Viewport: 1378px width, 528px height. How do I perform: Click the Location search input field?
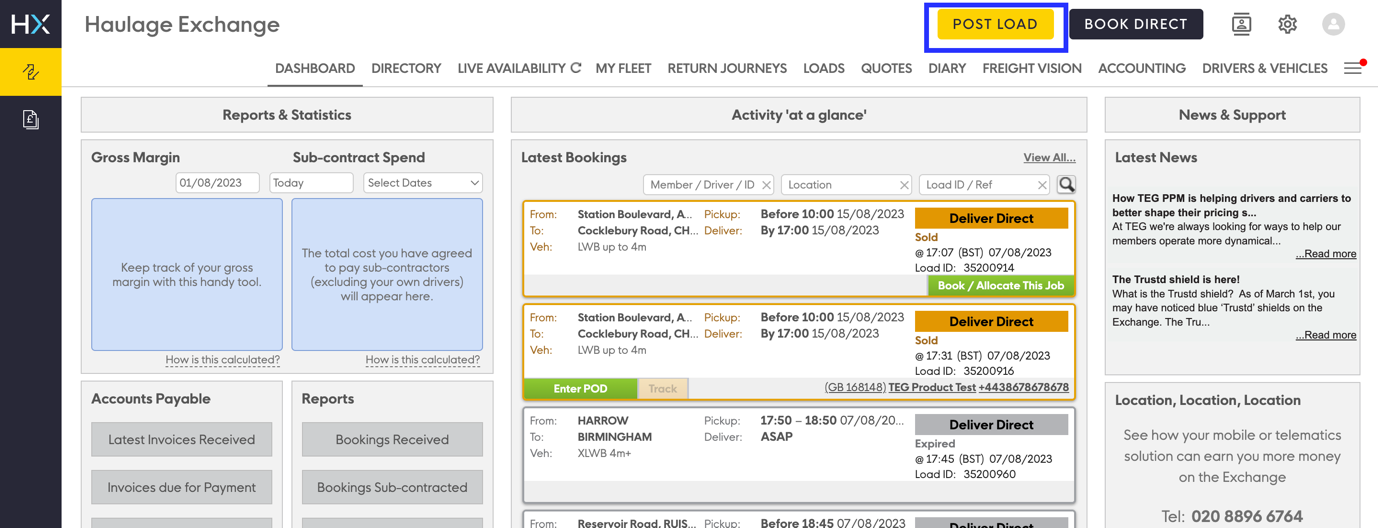coord(837,185)
